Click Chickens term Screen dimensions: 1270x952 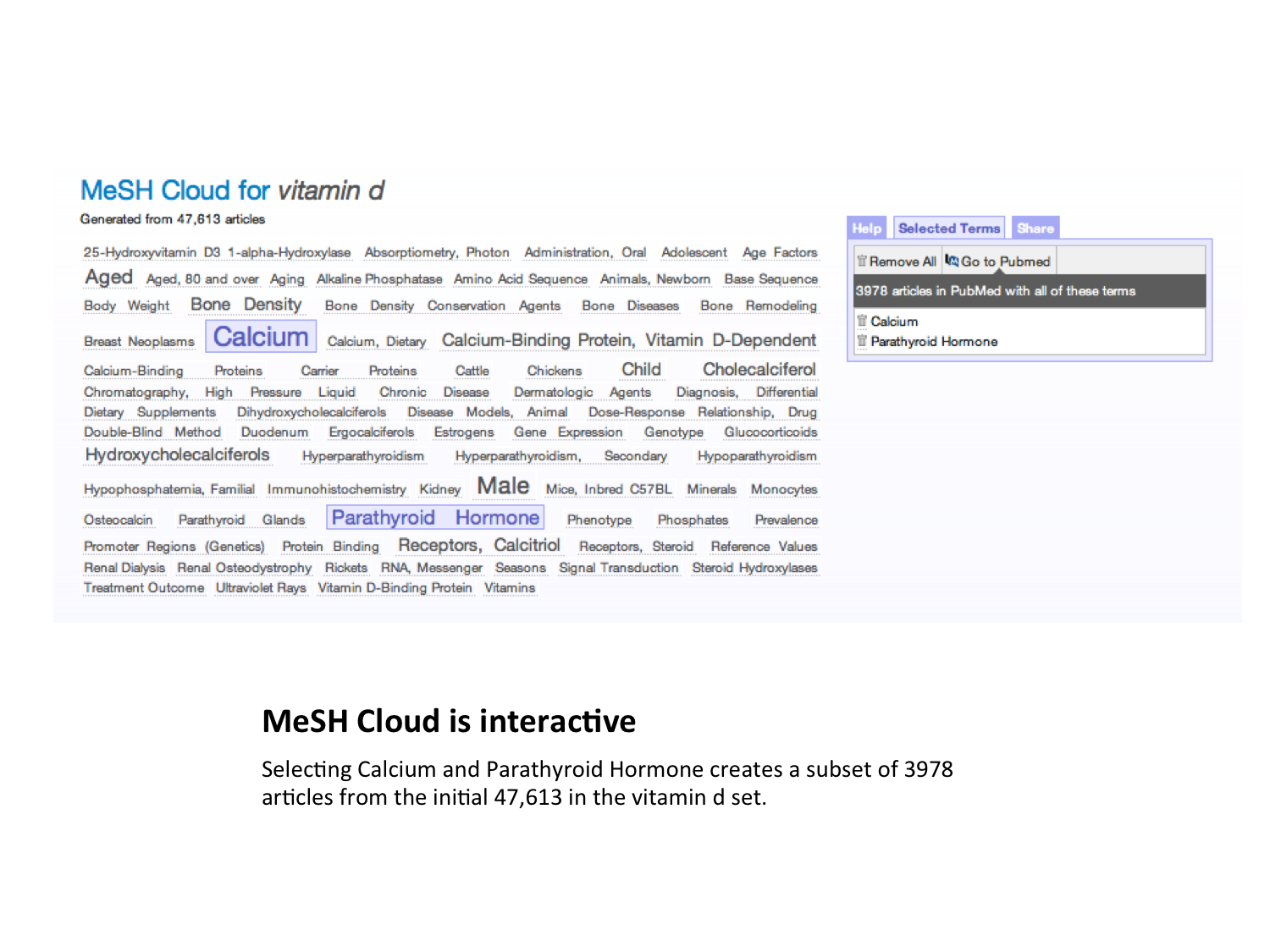(555, 371)
